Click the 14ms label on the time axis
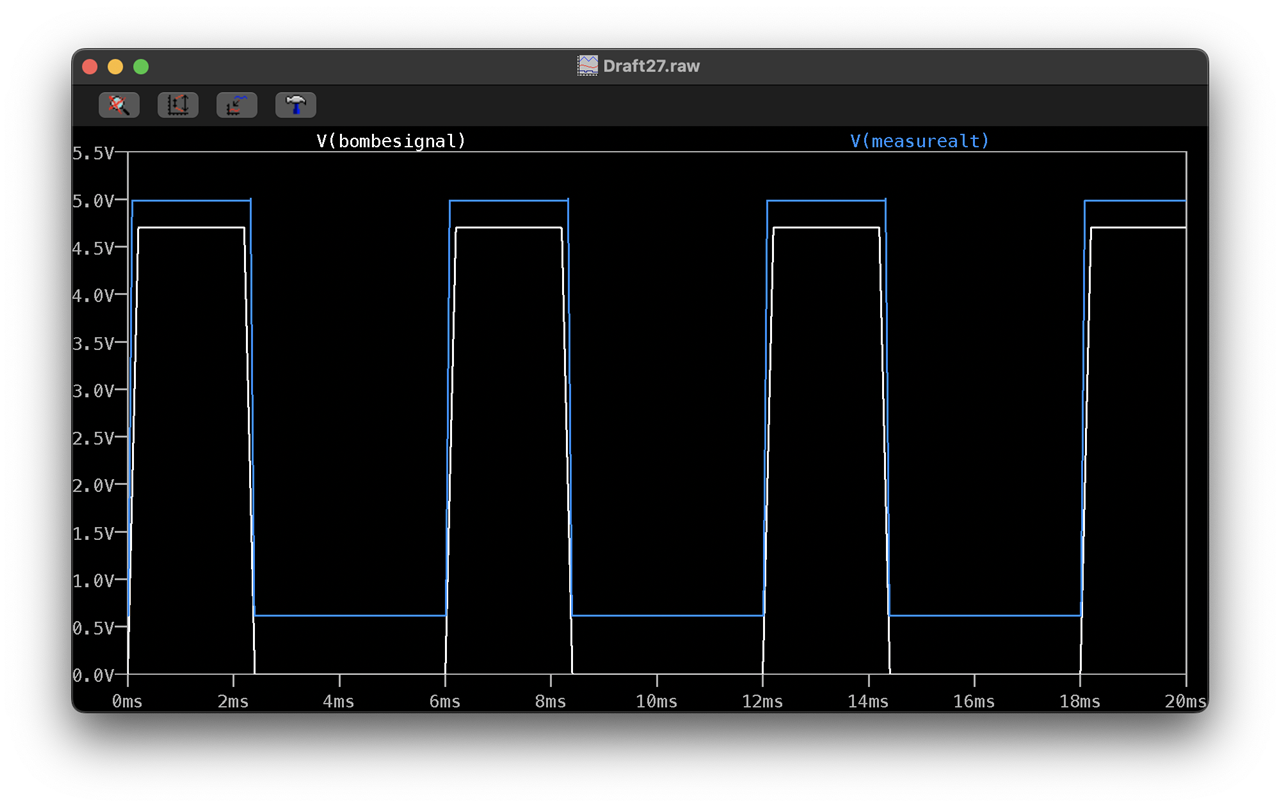Viewport: 1280px width, 807px height. [x=868, y=701]
